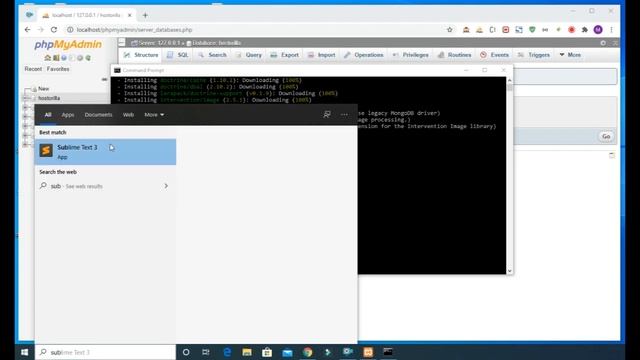This screenshot has width=640, height=360.
Task: Click the Chrome address bar URL
Action: click(x=134, y=30)
